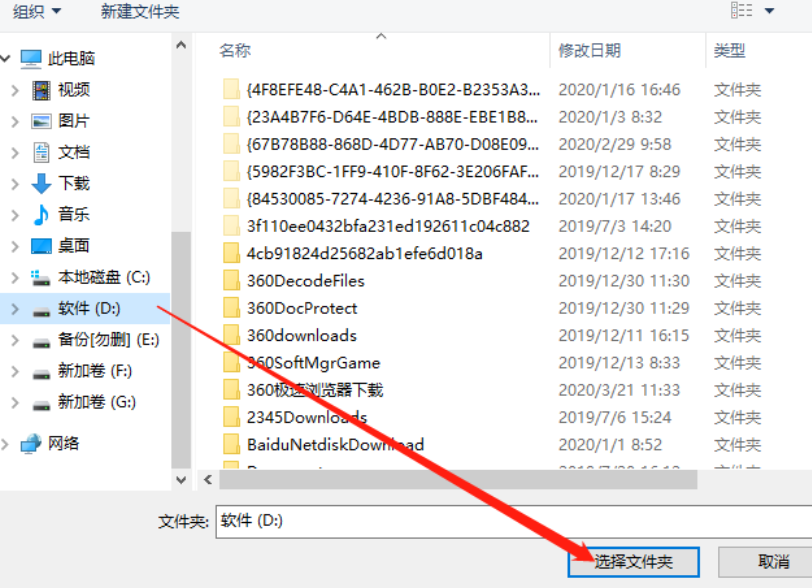Image resolution: width=812 pixels, height=588 pixels.
Task: Open the 组织 dropdown menu
Action: pos(37,11)
